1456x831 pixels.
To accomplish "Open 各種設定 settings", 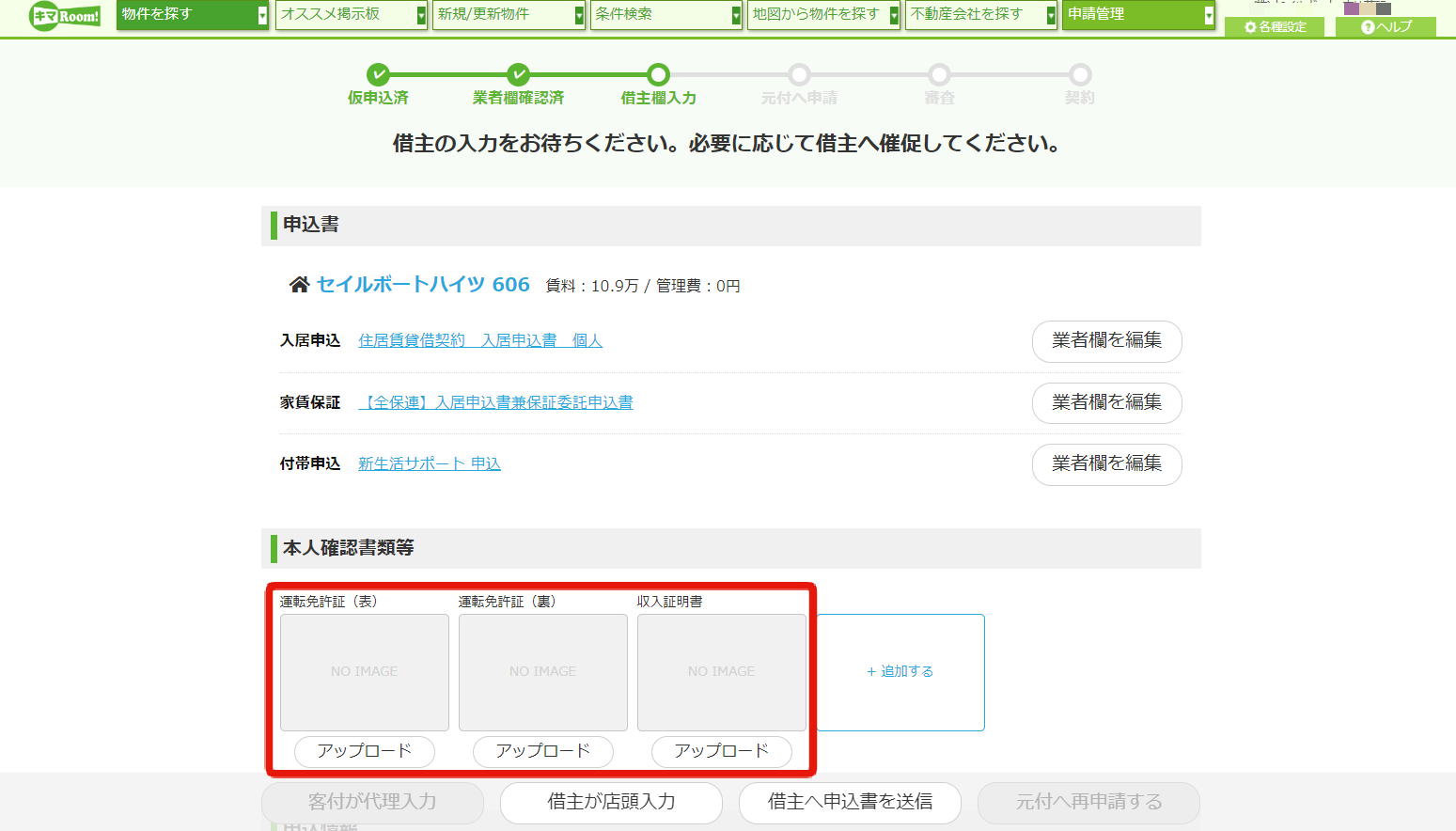I will pos(1275,26).
